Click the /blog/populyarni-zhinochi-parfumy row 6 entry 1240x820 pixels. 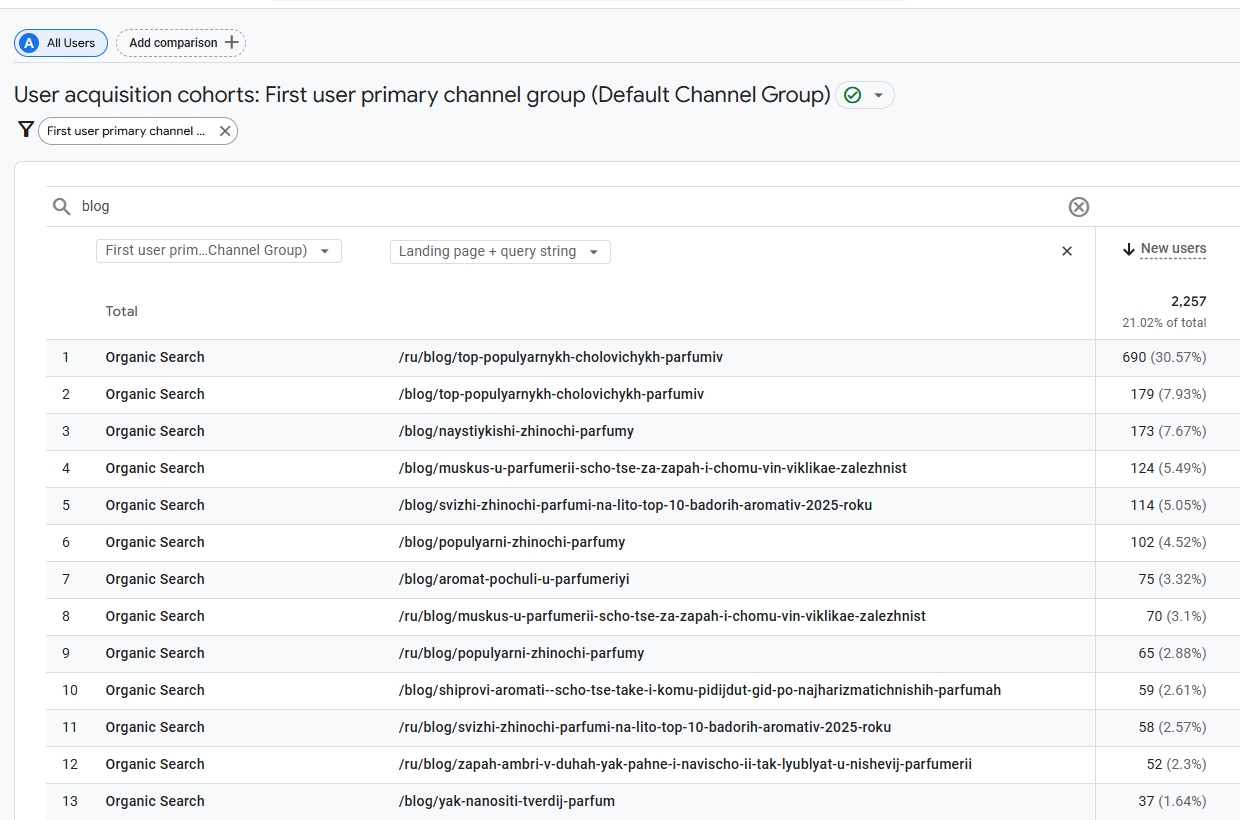[x=512, y=542]
